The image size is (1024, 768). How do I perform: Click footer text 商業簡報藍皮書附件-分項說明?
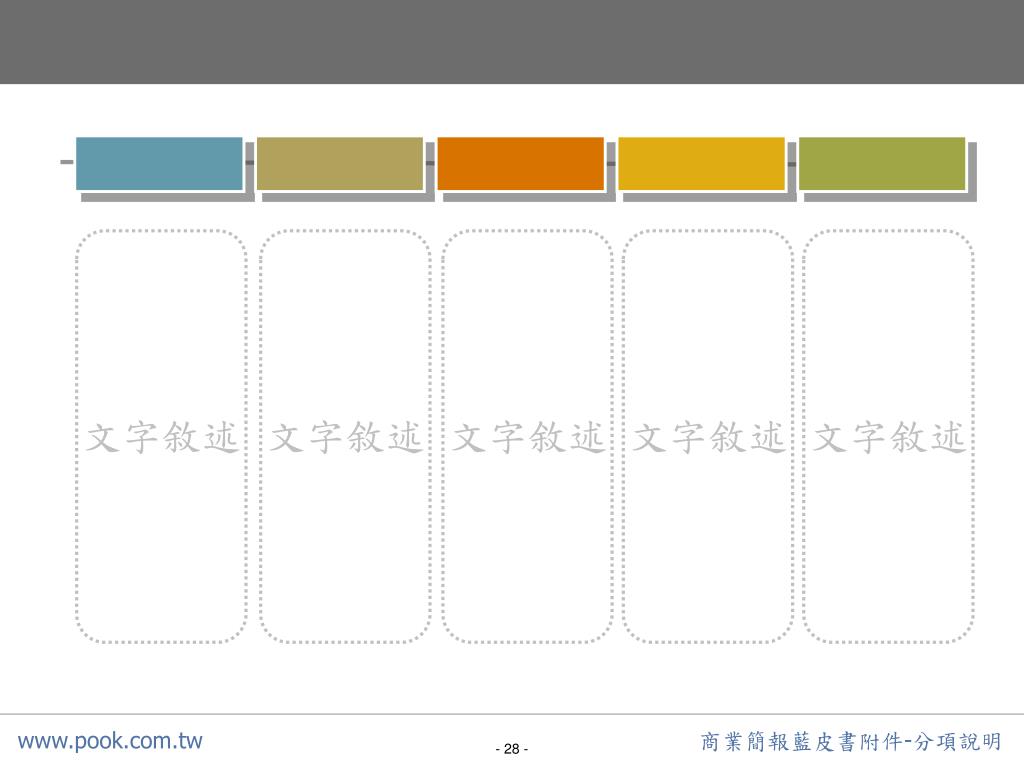851,742
